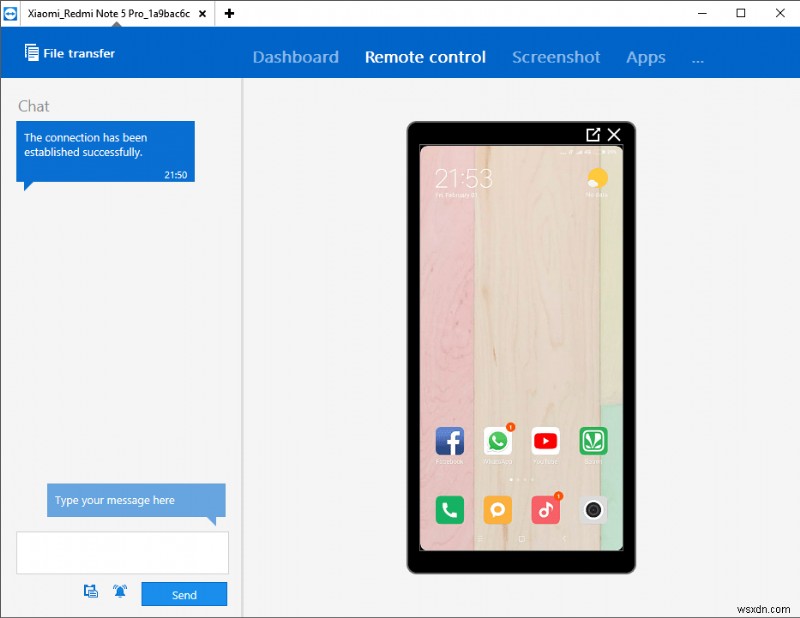The width and height of the screenshot is (800, 618).
Task: Open the green Phone dialer app
Action: tap(449, 510)
